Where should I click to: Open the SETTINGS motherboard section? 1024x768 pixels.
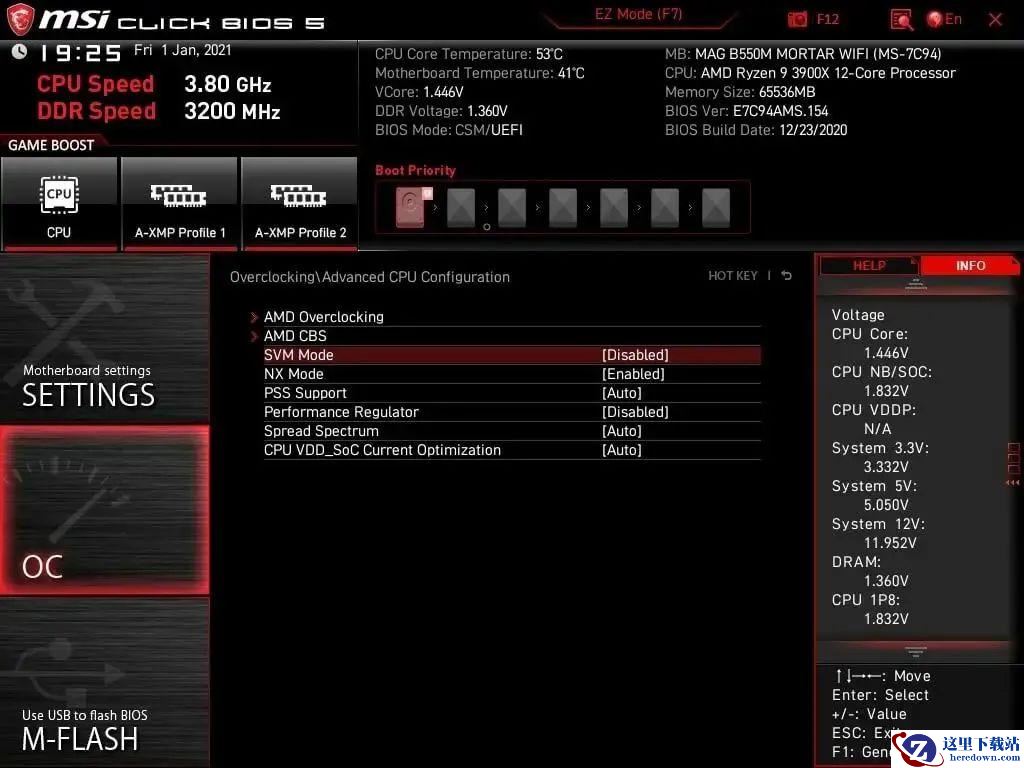click(104, 338)
